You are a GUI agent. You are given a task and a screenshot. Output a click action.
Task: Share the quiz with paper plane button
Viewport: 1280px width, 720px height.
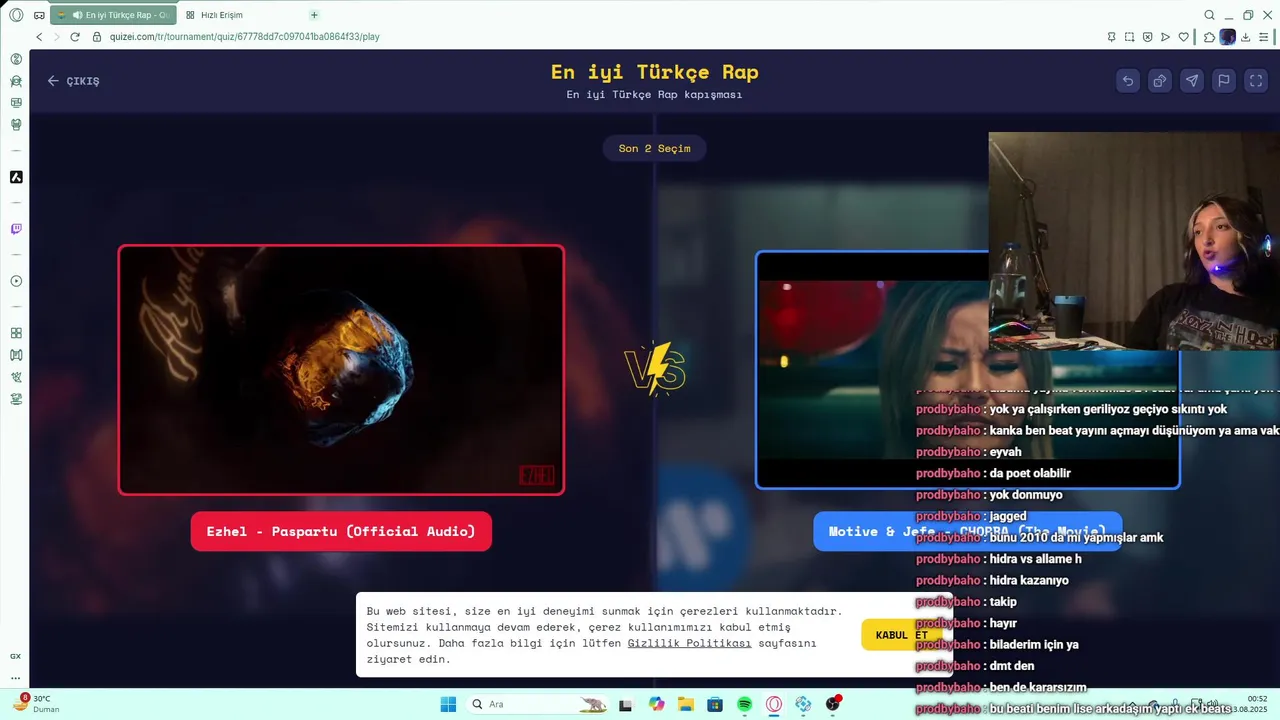1192,81
